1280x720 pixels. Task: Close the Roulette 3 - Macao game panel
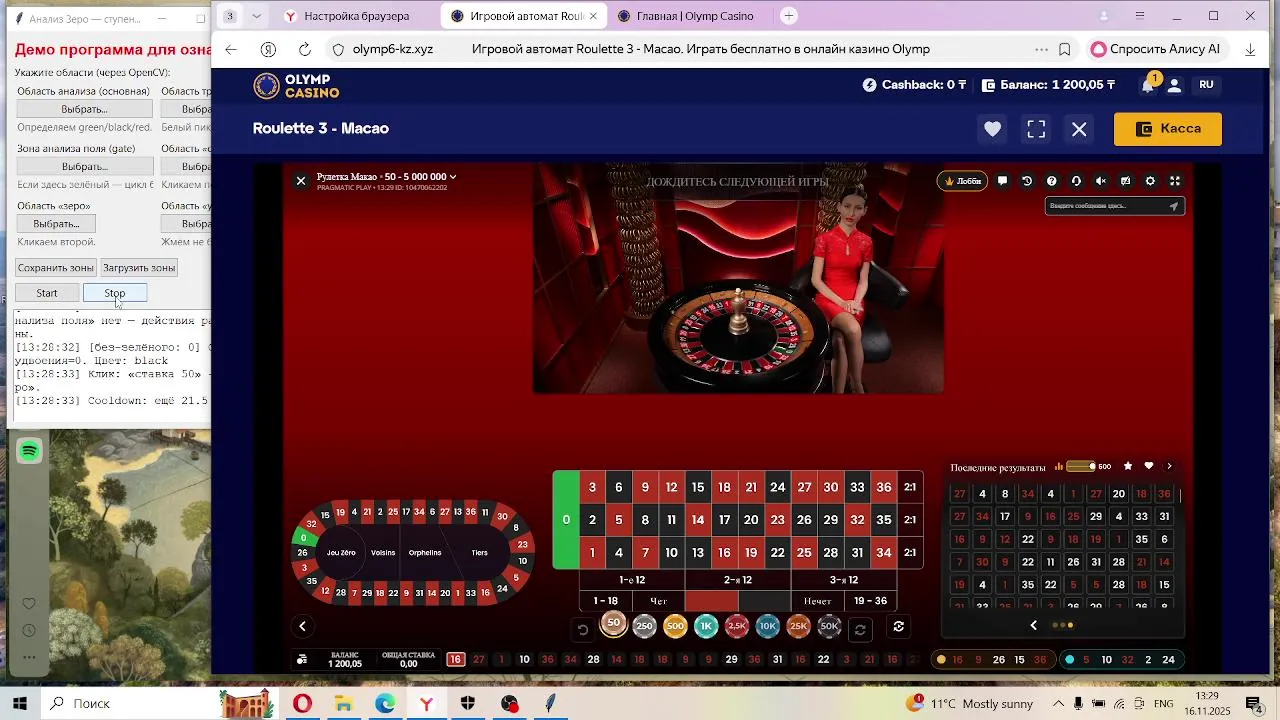pyautogui.click(x=1079, y=129)
